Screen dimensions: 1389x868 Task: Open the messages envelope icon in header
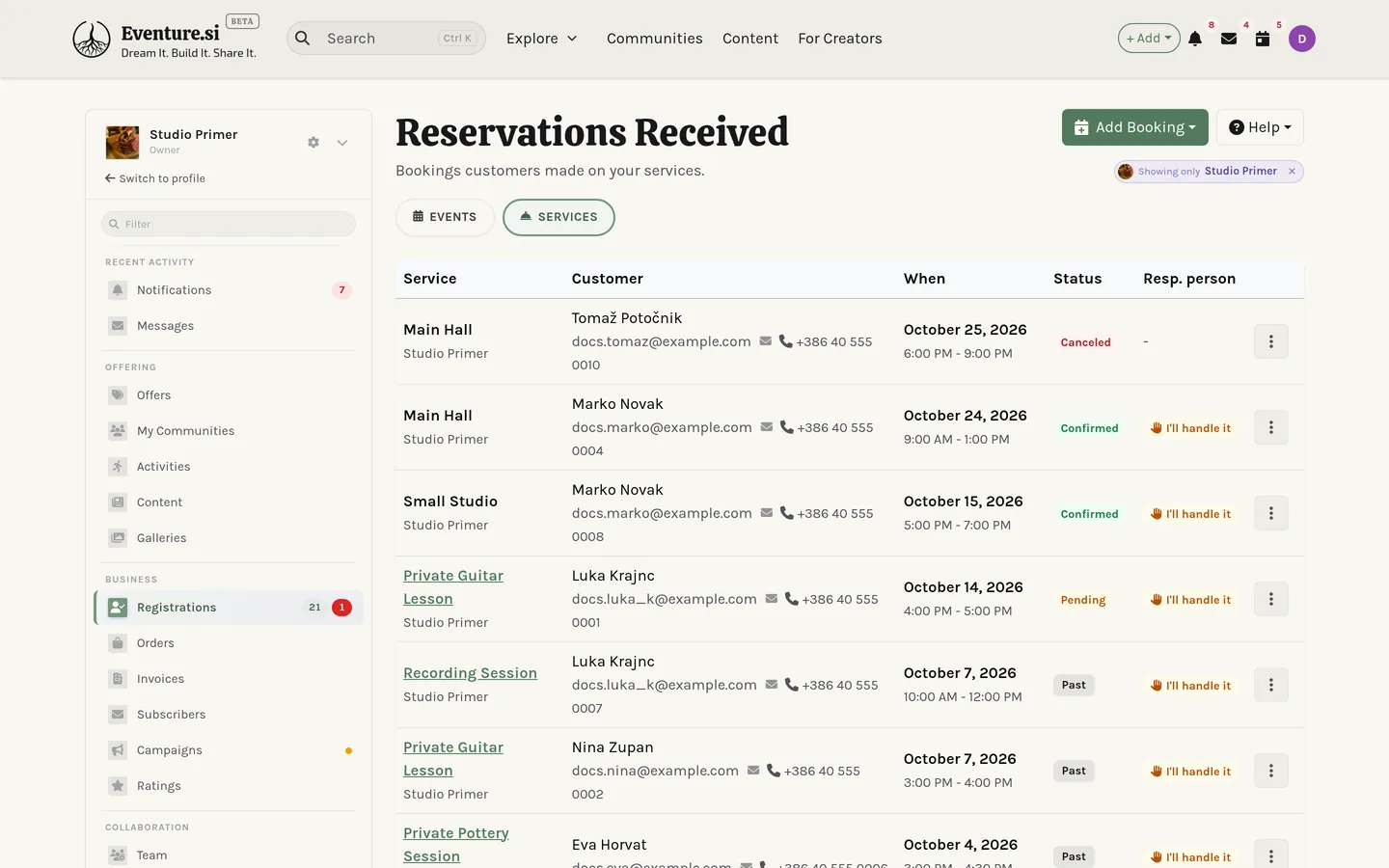[1229, 39]
